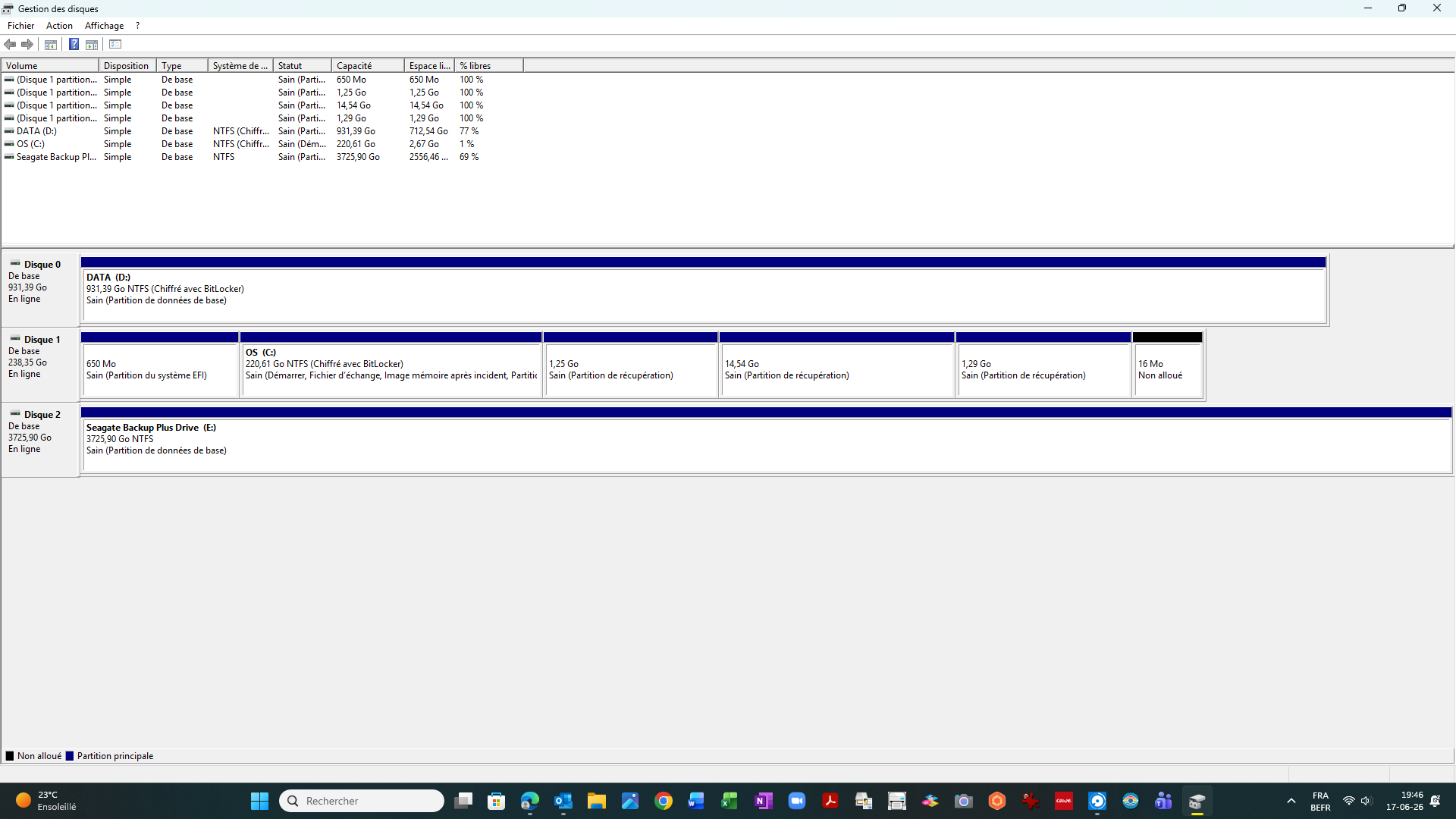Select the Disque 0 disk label
The width and height of the screenshot is (1456, 819).
click(x=41, y=290)
